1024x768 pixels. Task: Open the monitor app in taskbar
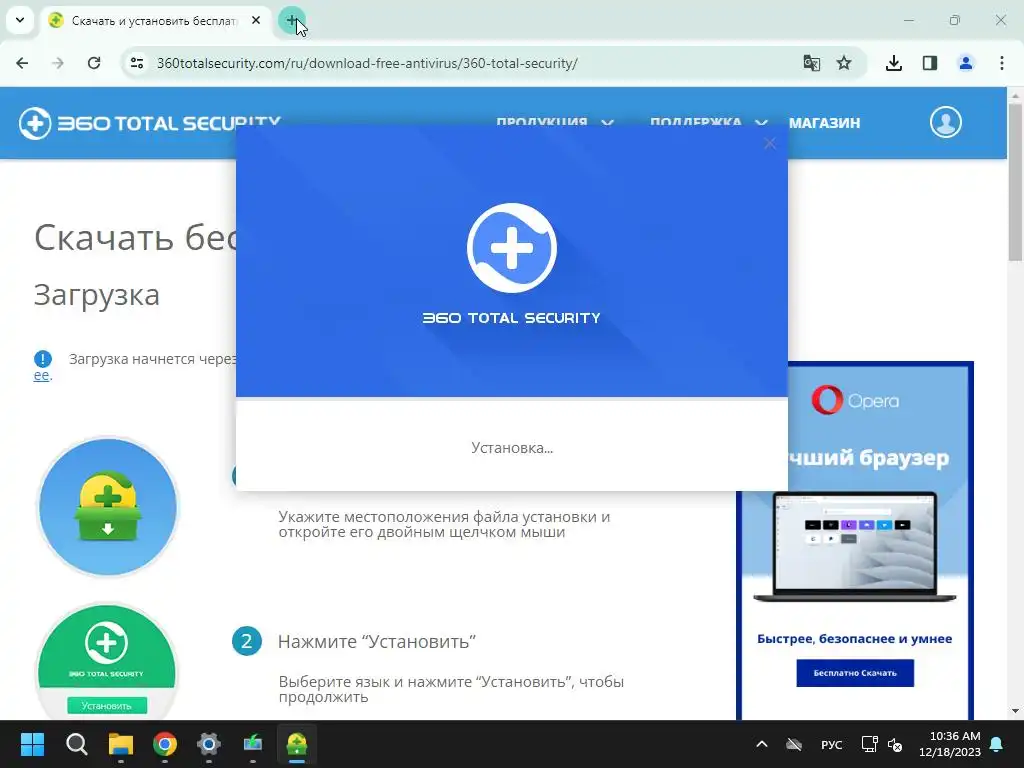click(253, 744)
